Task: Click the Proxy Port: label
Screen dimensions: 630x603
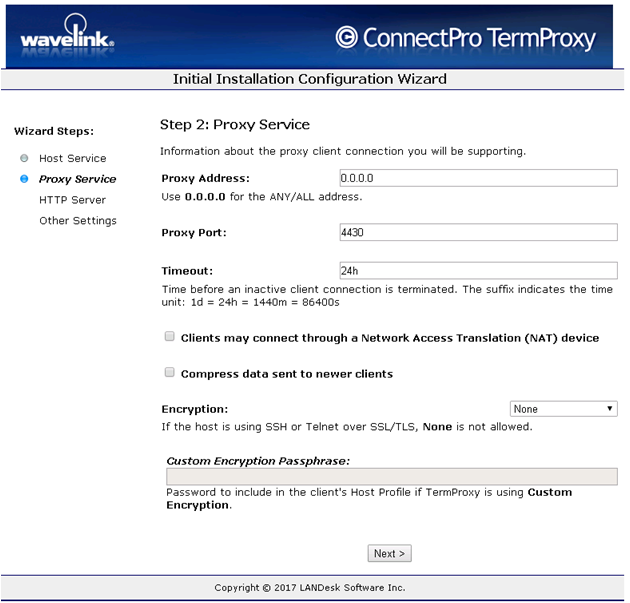Action: click(194, 233)
